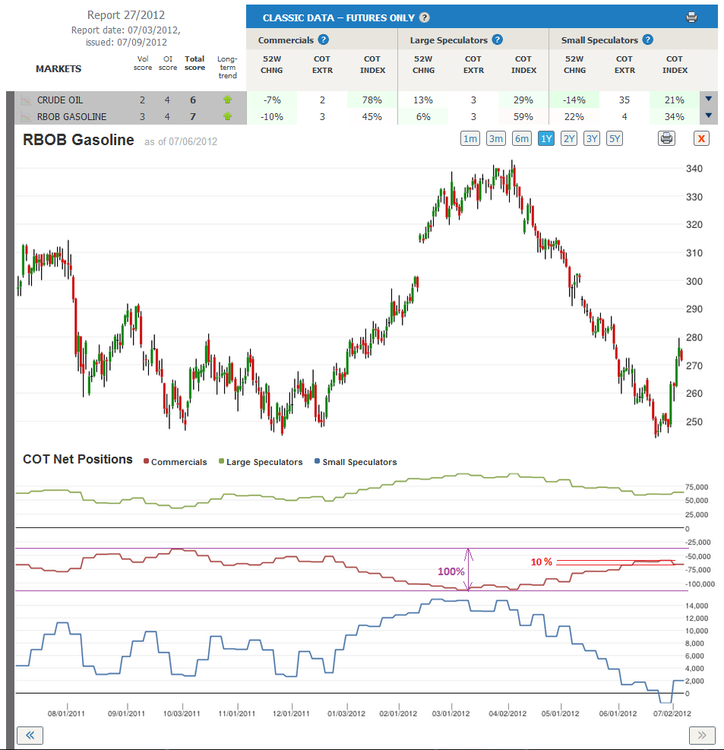Open the RBOB GASOLINE market row

tap(72, 117)
